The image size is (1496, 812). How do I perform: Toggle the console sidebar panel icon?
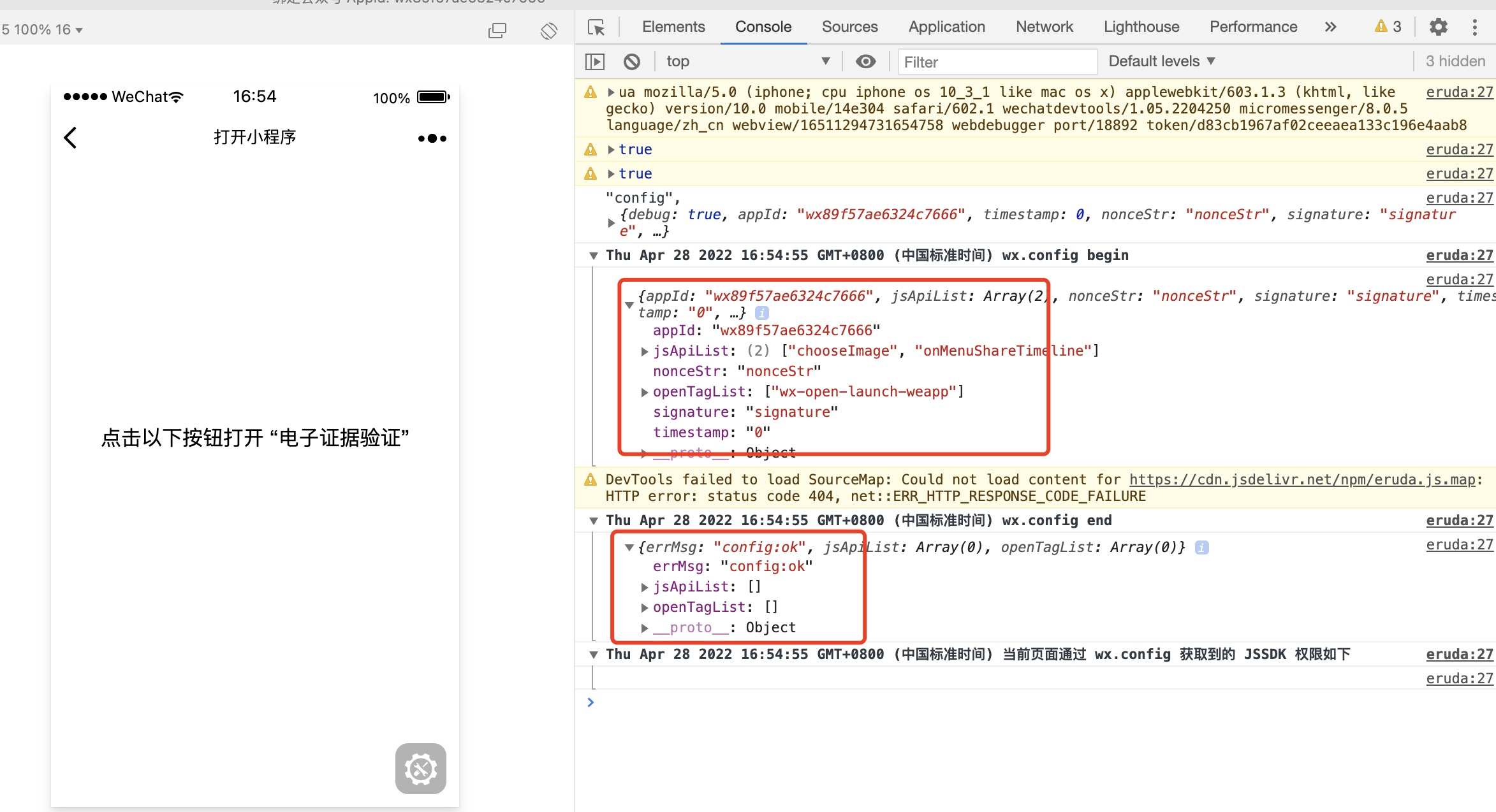click(594, 62)
